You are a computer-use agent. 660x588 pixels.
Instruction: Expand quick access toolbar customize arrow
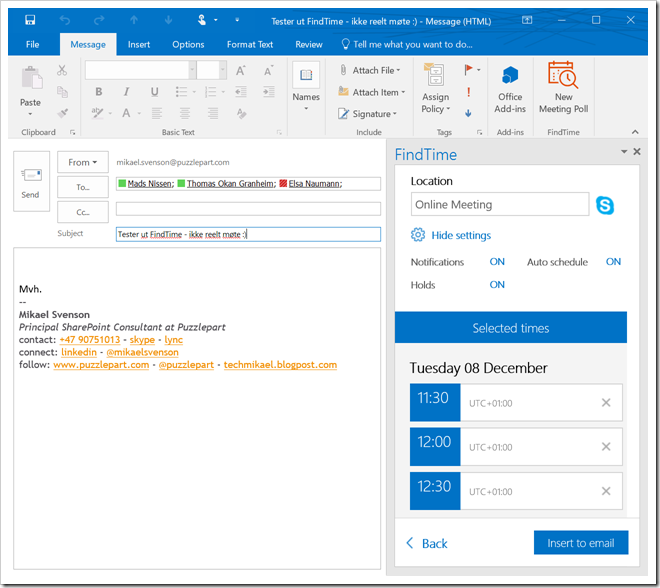pyautogui.click(x=237, y=20)
